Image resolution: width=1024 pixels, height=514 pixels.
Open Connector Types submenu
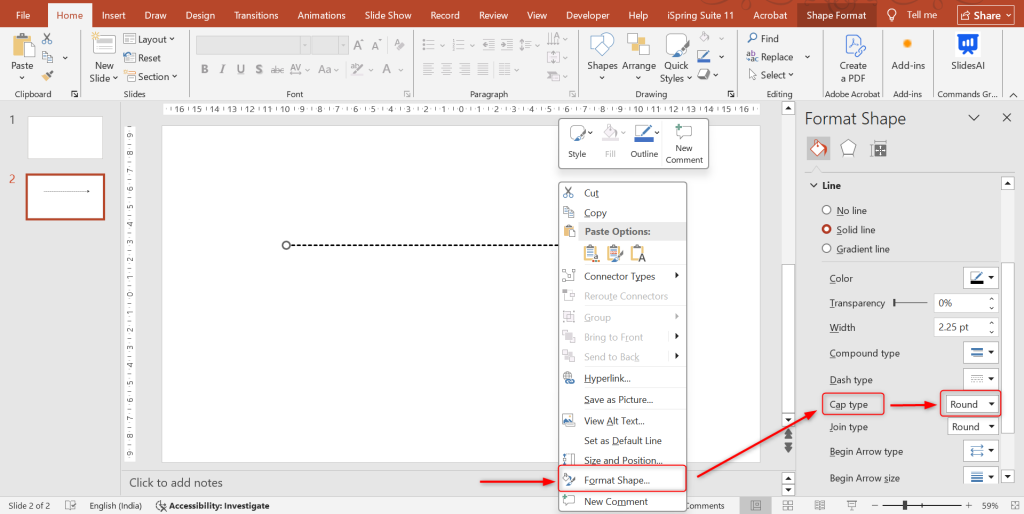click(x=622, y=276)
